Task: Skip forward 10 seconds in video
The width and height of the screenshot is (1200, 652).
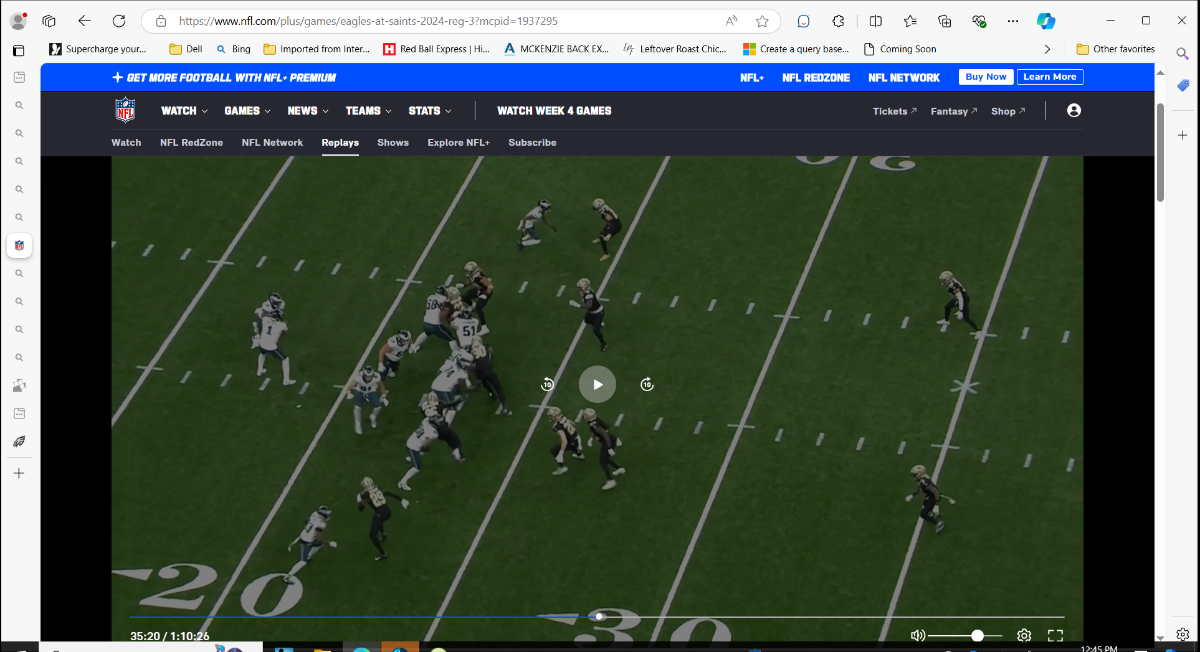Action: [x=647, y=384]
